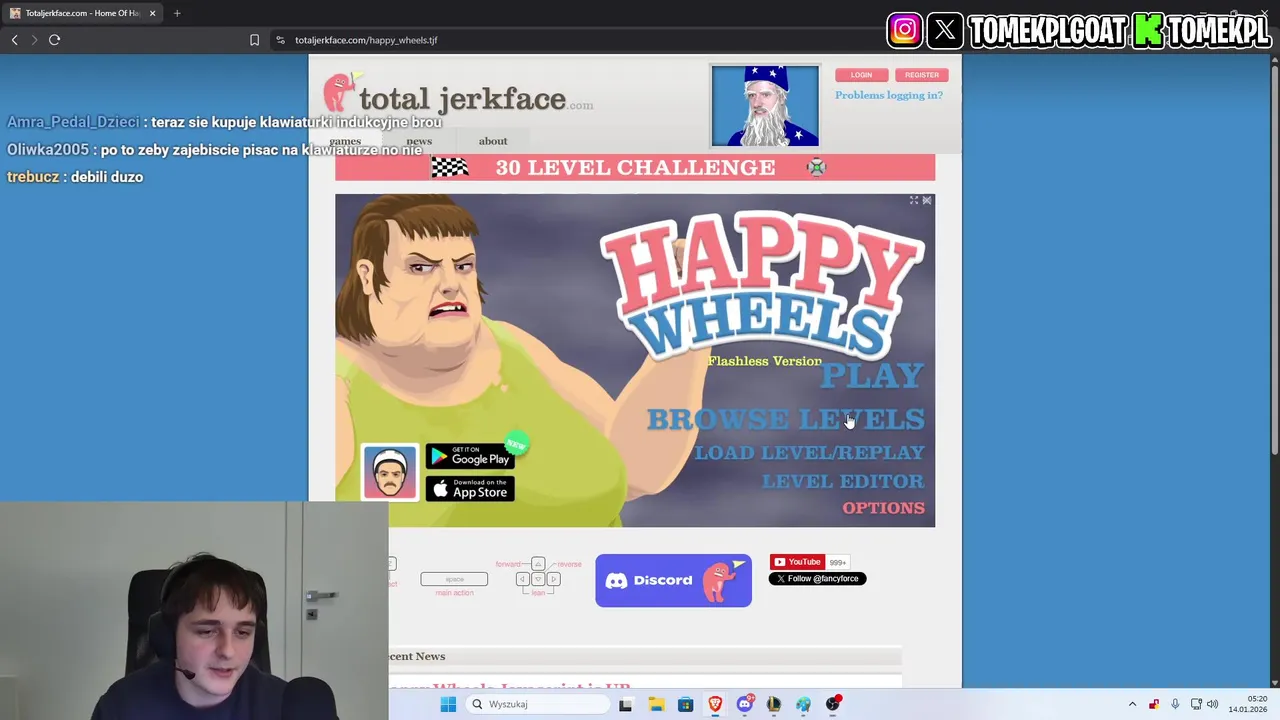Click microphone tray icon
The height and width of the screenshot is (720, 1280).
point(1175,704)
